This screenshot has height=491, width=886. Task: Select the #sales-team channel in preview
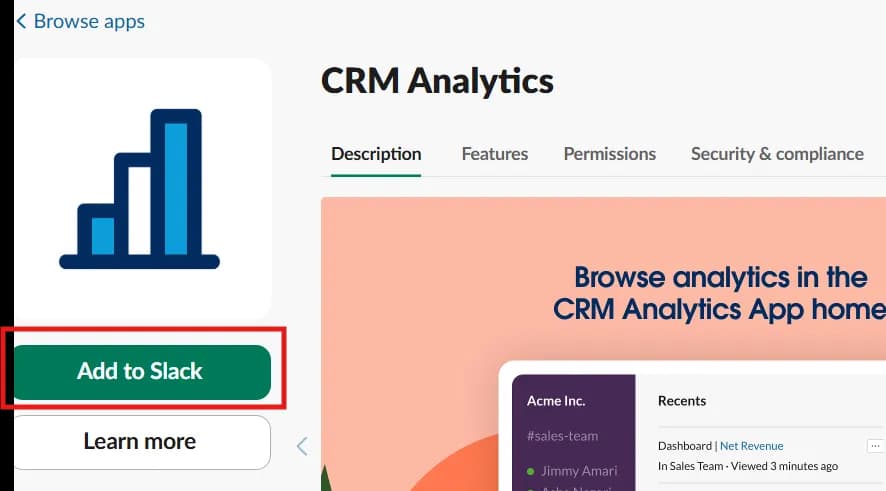[562, 436]
